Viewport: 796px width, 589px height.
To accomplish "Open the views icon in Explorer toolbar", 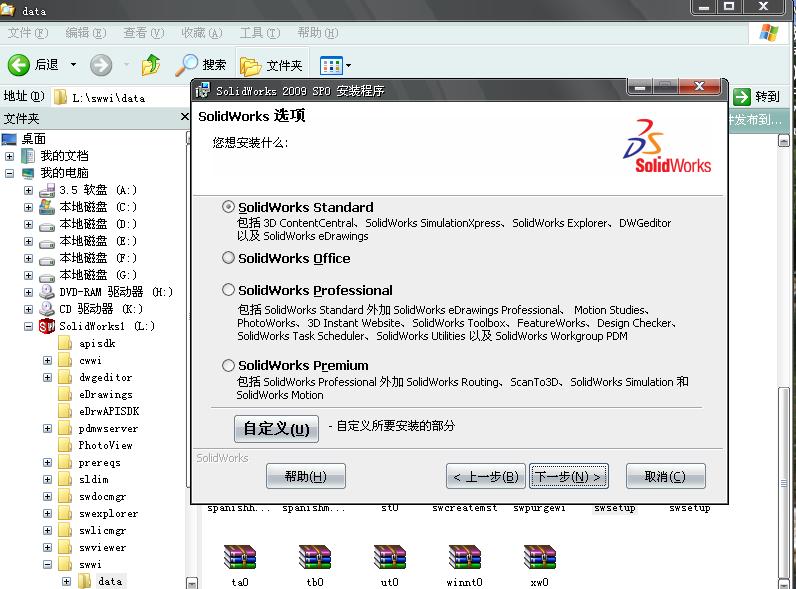I will [x=331, y=66].
